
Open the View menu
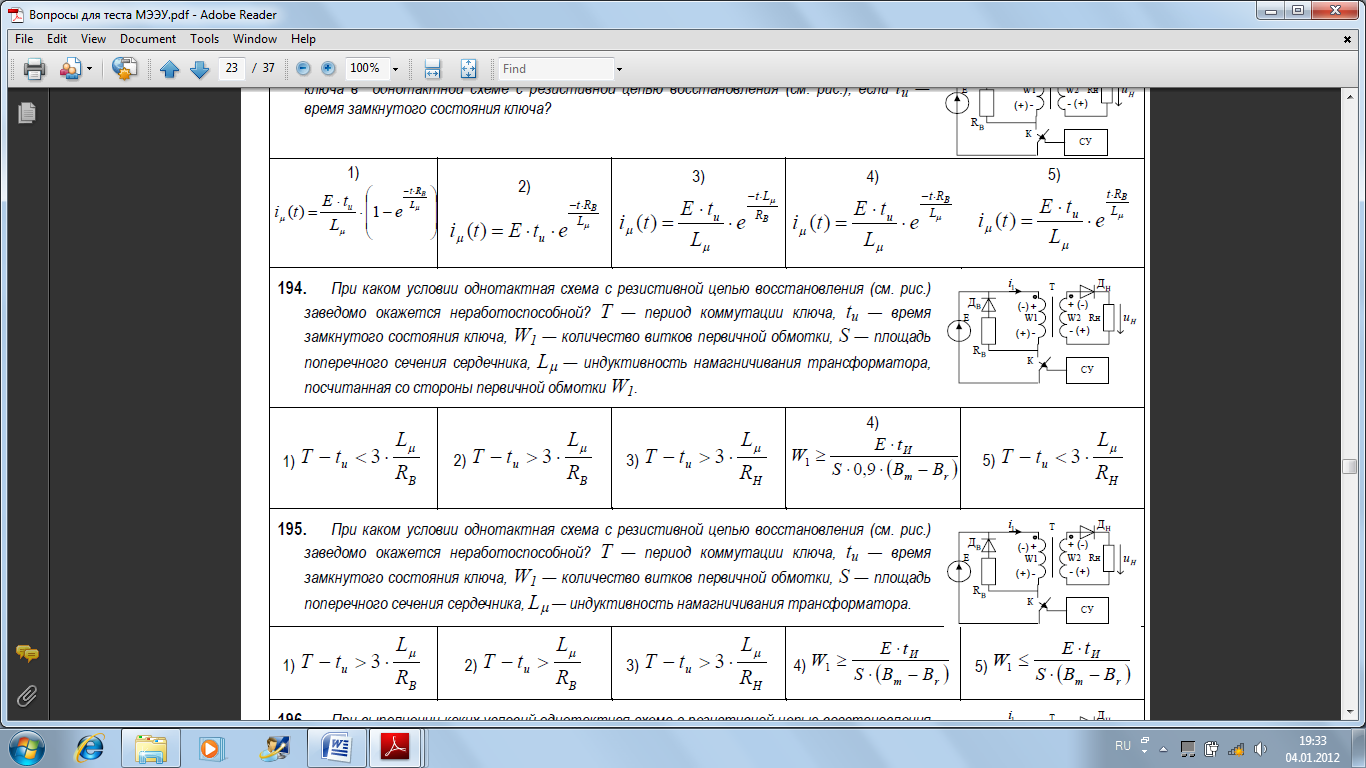[x=93, y=39]
